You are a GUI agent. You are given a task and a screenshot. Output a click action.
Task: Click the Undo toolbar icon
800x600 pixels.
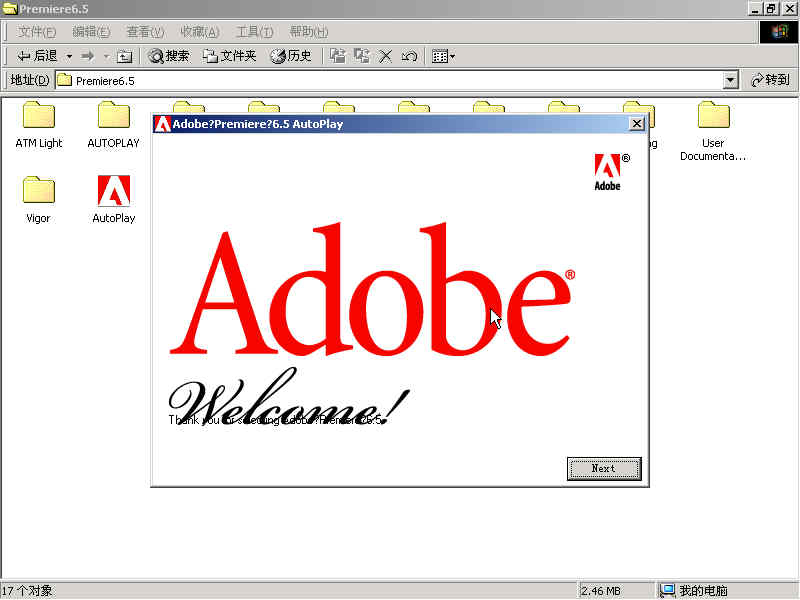coord(409,56)
